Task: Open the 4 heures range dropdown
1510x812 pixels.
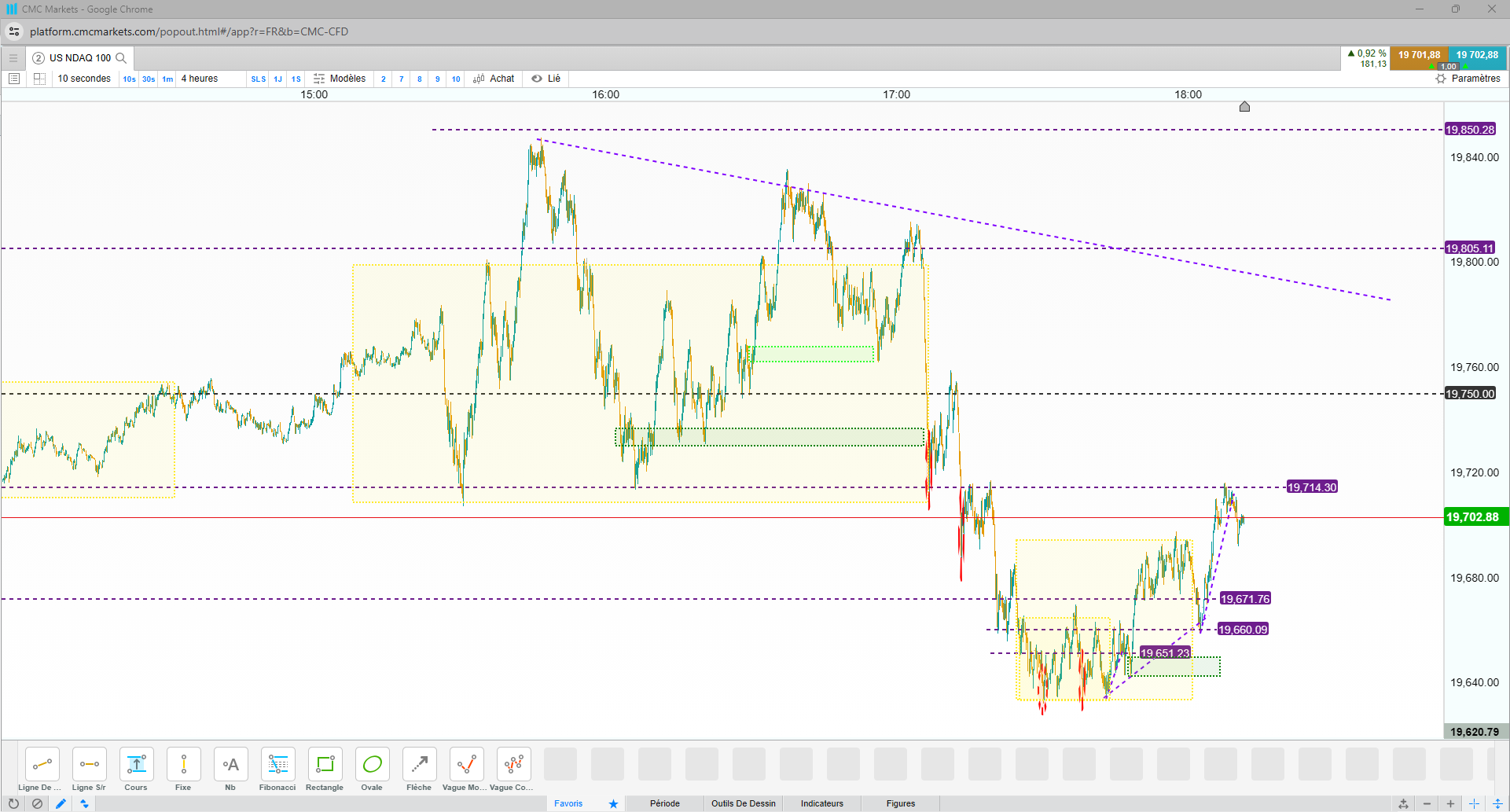Action: pyautogui.click(x=200, y=79)
